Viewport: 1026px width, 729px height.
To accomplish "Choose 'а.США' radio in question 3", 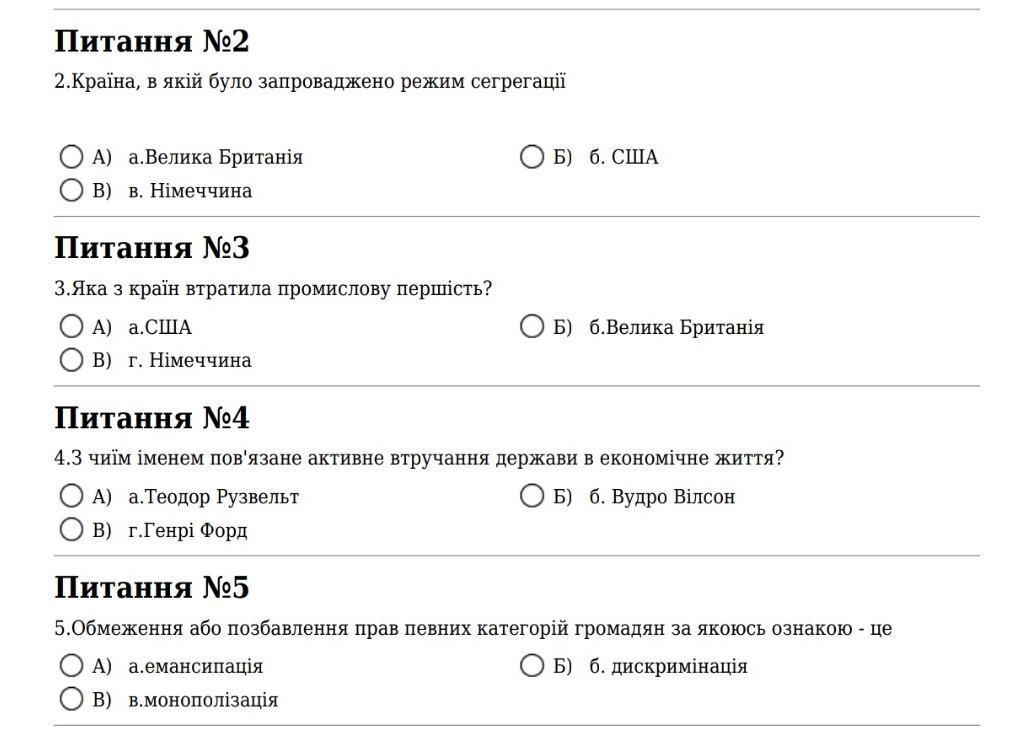I will click(71, 327).
